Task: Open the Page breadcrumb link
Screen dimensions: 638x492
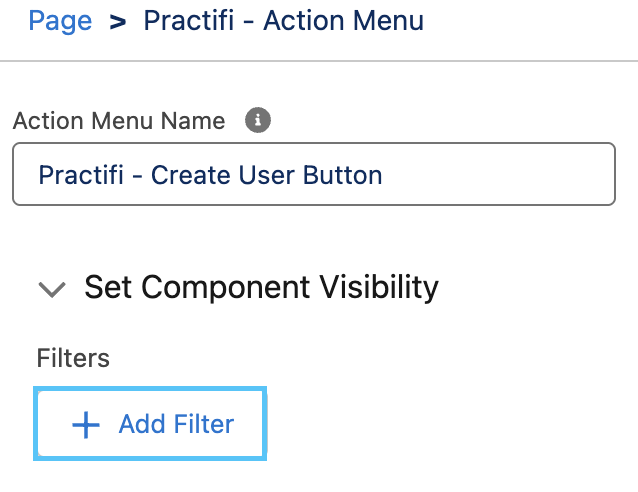Action: click(60, 20)
